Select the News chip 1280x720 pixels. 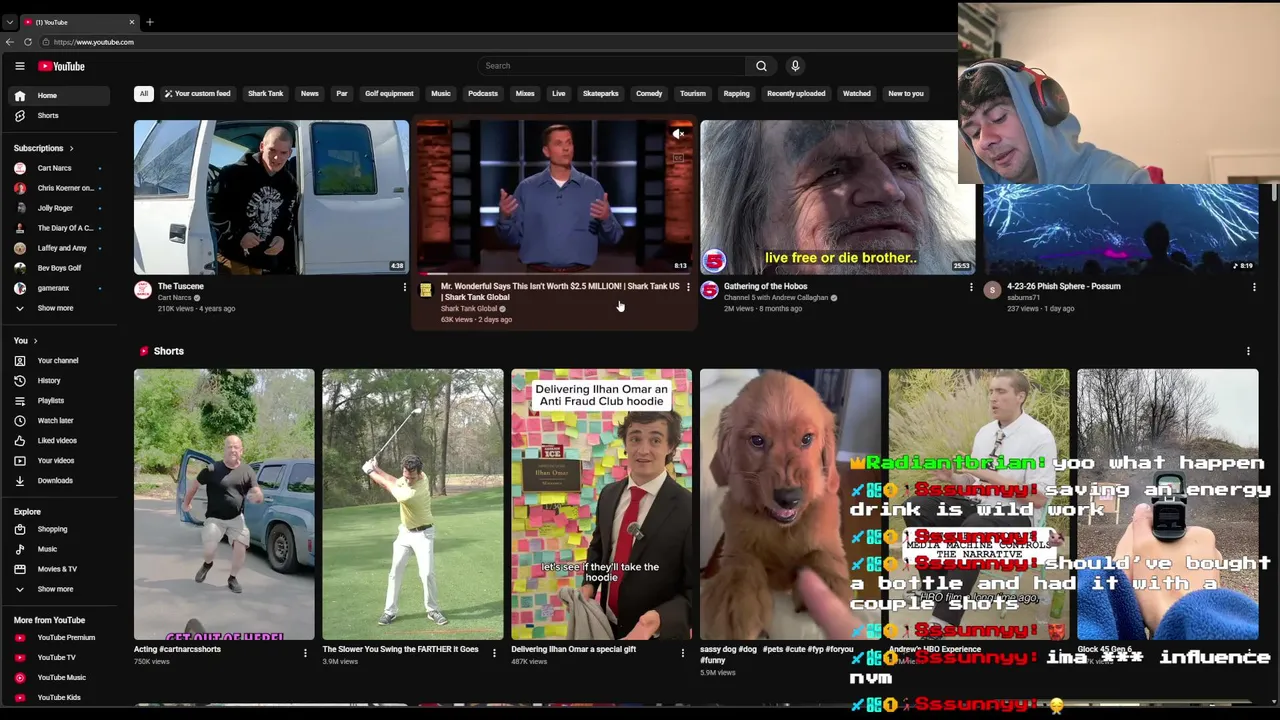[x=310, y=94]
